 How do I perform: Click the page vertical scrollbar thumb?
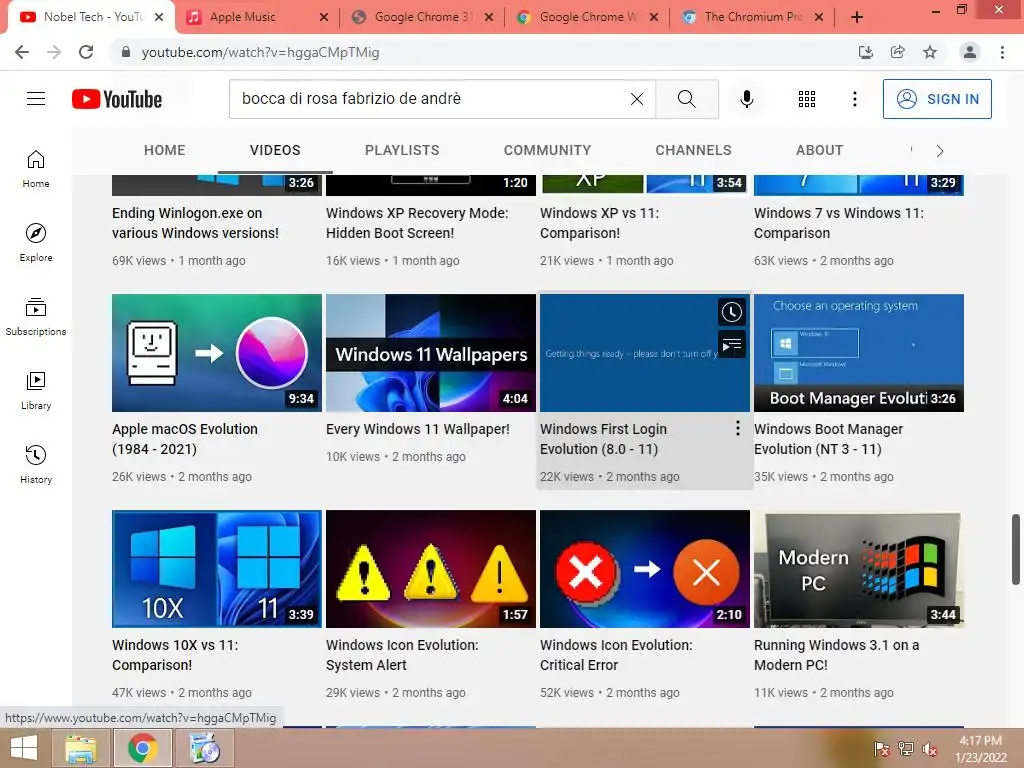point(1016,549)
